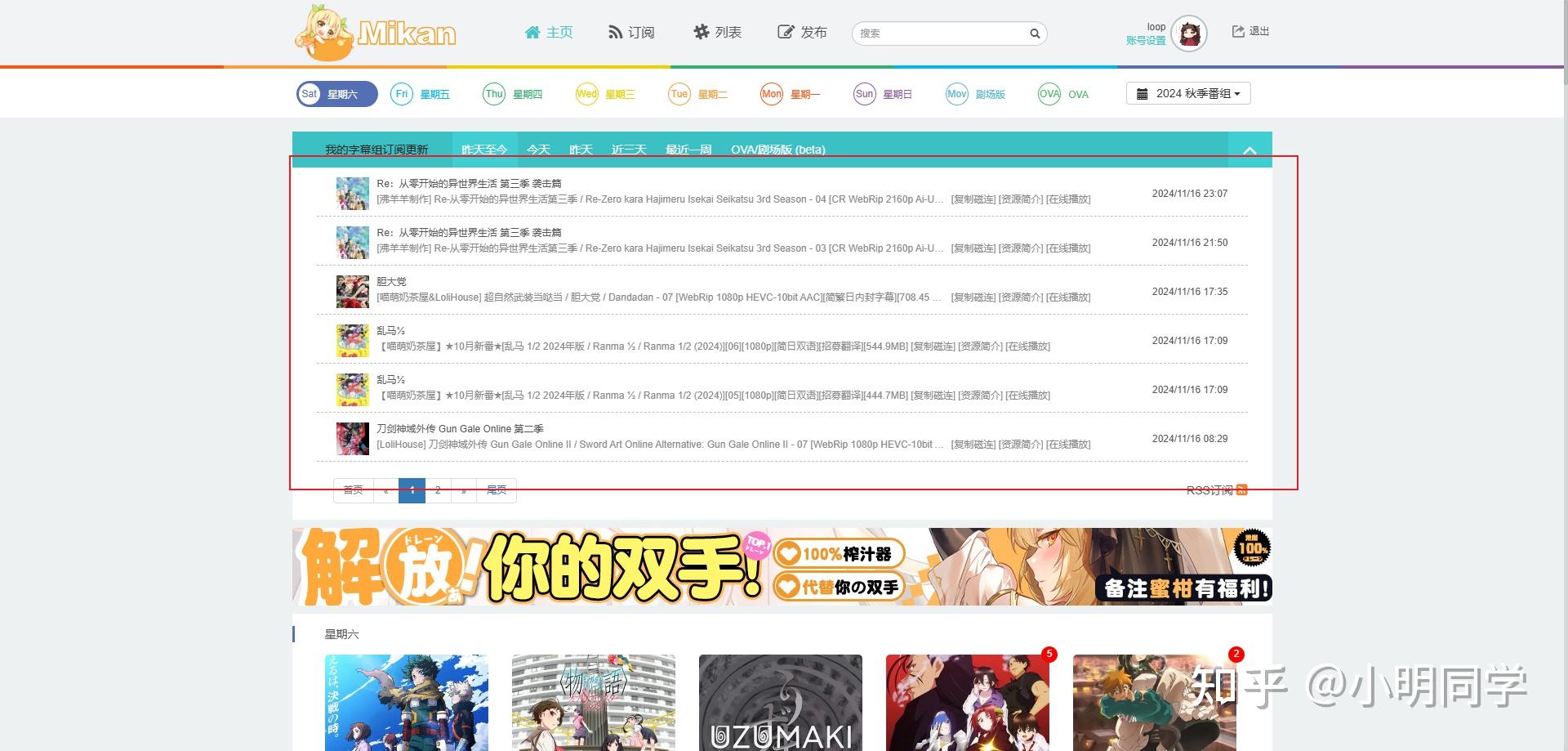Click the orange RSS订阅 feed icon
The image size is (1568, 751).
[1241, 490]
